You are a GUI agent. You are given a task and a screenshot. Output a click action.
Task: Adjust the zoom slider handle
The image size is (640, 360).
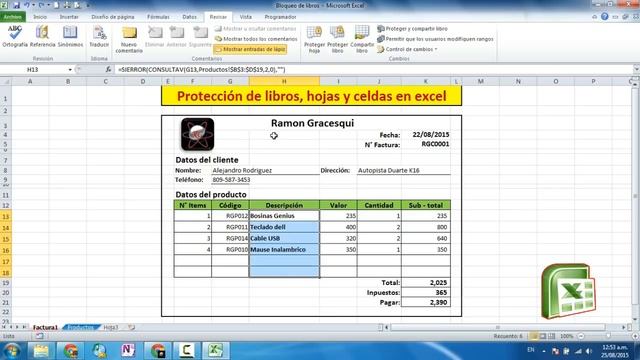coord(608,336)
